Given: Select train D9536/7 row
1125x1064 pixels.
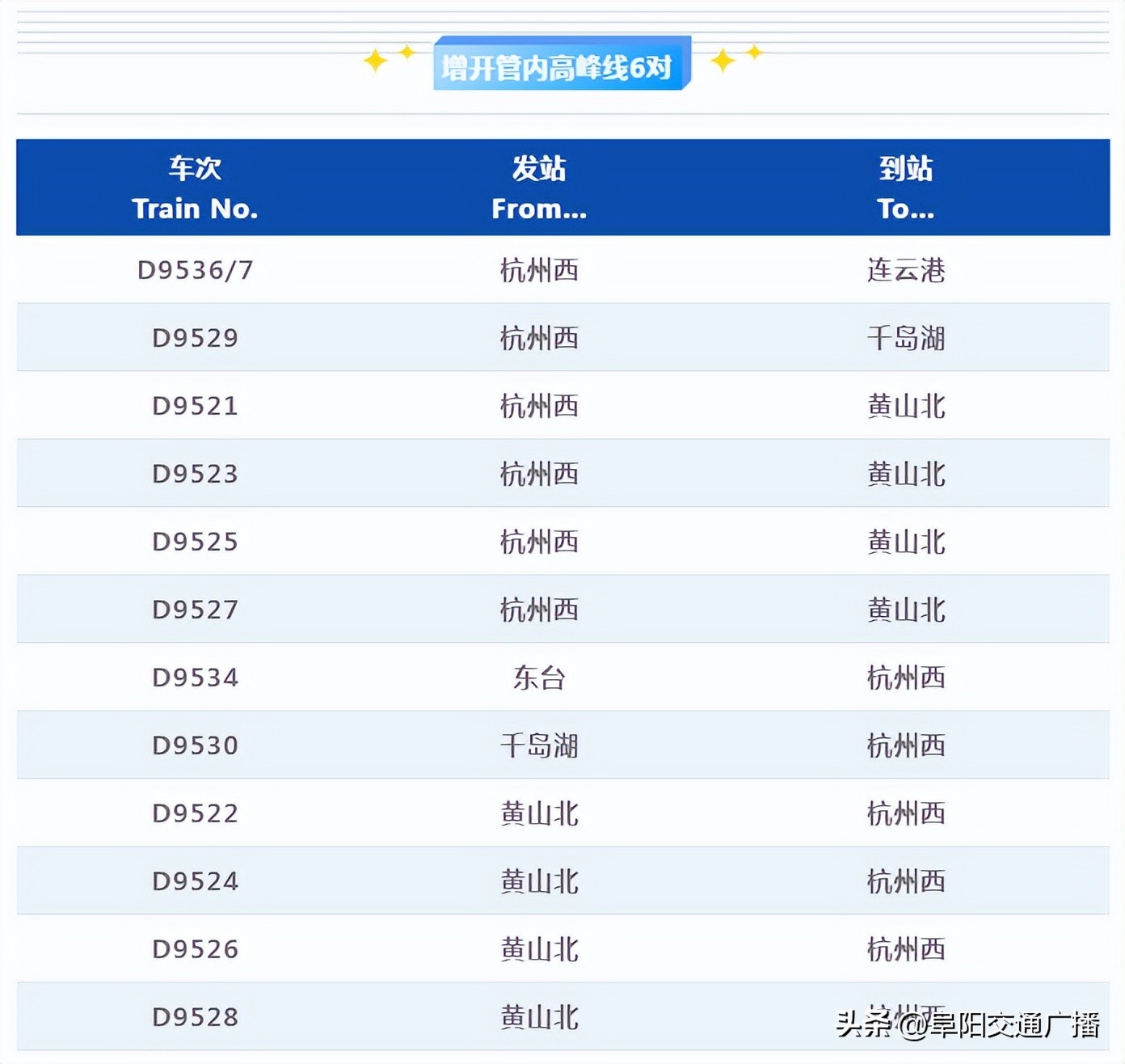Looking at the screenshot, I should [x=562, y=272].
